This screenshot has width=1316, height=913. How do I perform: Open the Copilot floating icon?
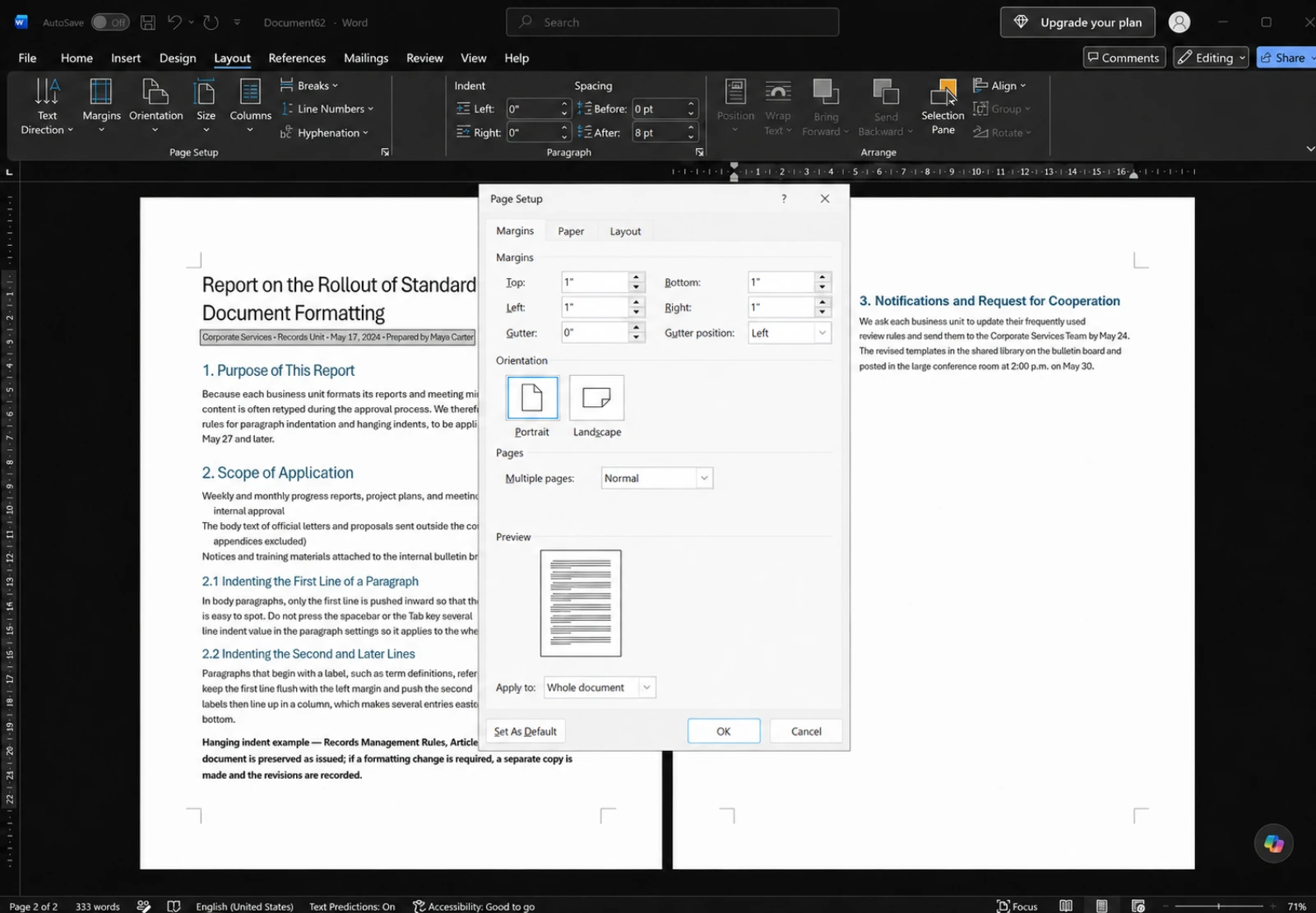coord(1274,843)
